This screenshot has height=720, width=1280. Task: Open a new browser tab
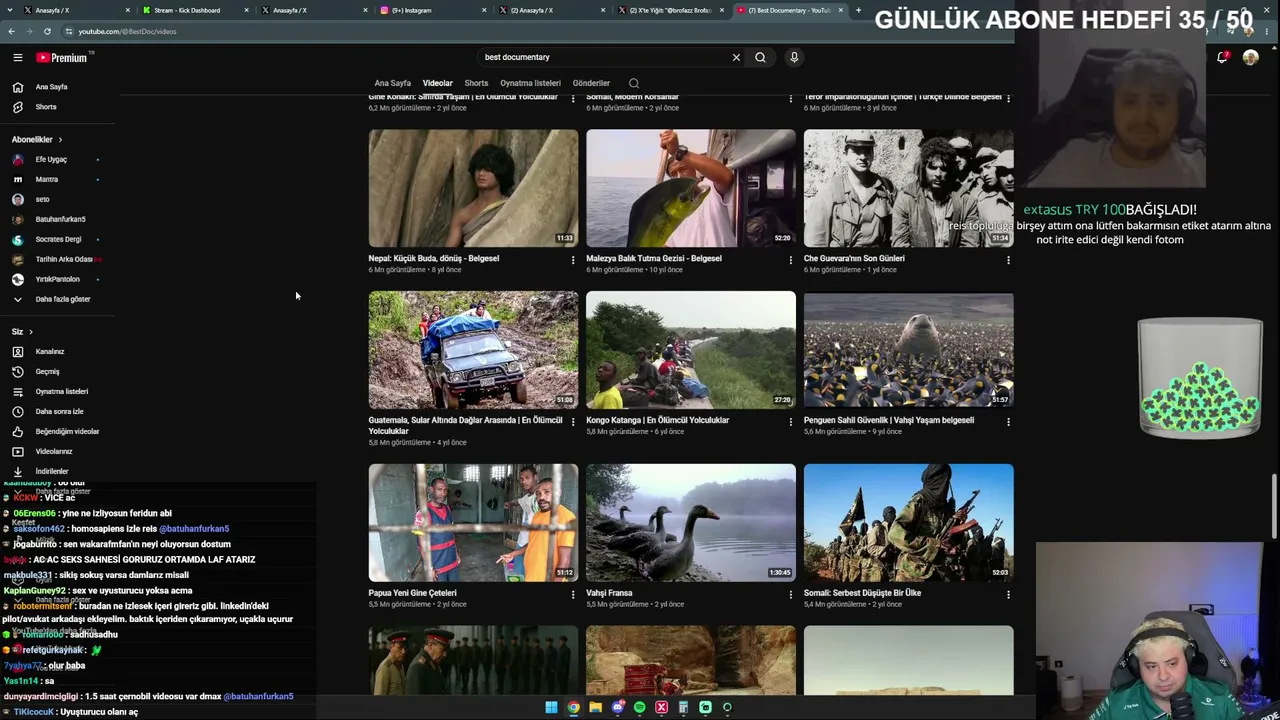pyautogui.click(x=858, y=10)
